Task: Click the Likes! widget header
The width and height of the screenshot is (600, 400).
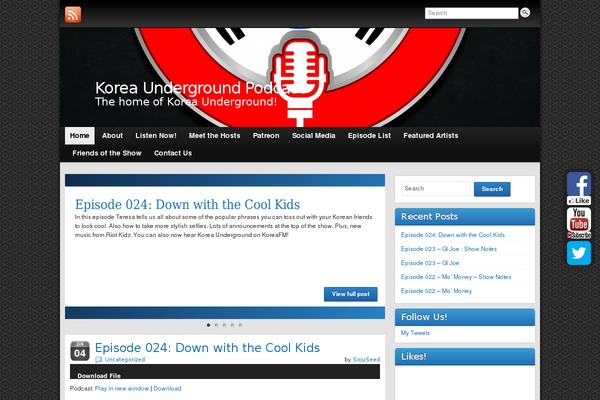Action: click(465, 357)
